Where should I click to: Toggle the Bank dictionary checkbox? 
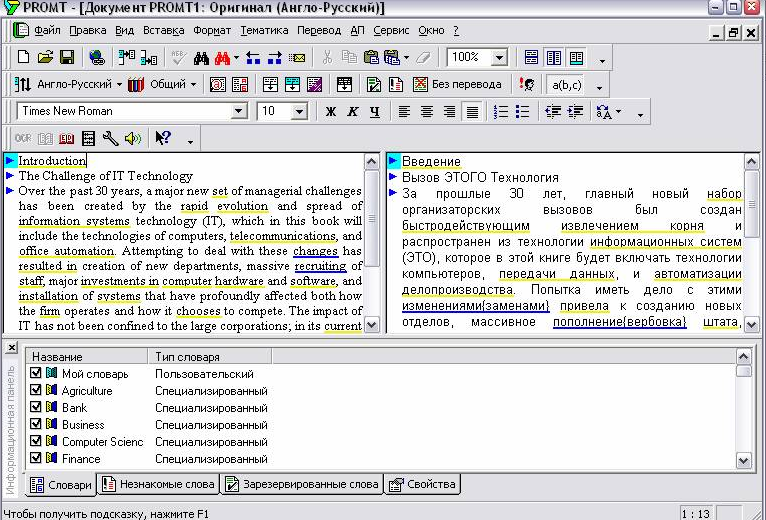point(36,408)
